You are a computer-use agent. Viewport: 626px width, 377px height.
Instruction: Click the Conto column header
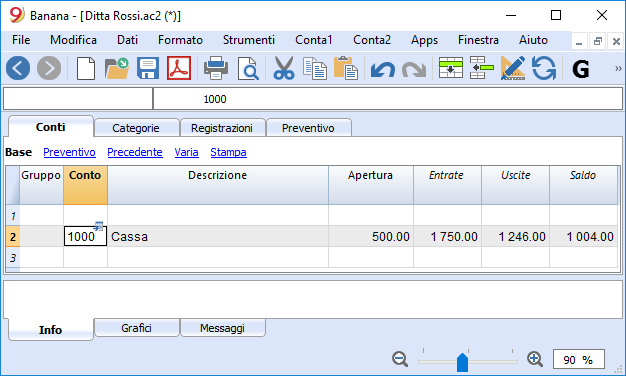tap(85, 185)
